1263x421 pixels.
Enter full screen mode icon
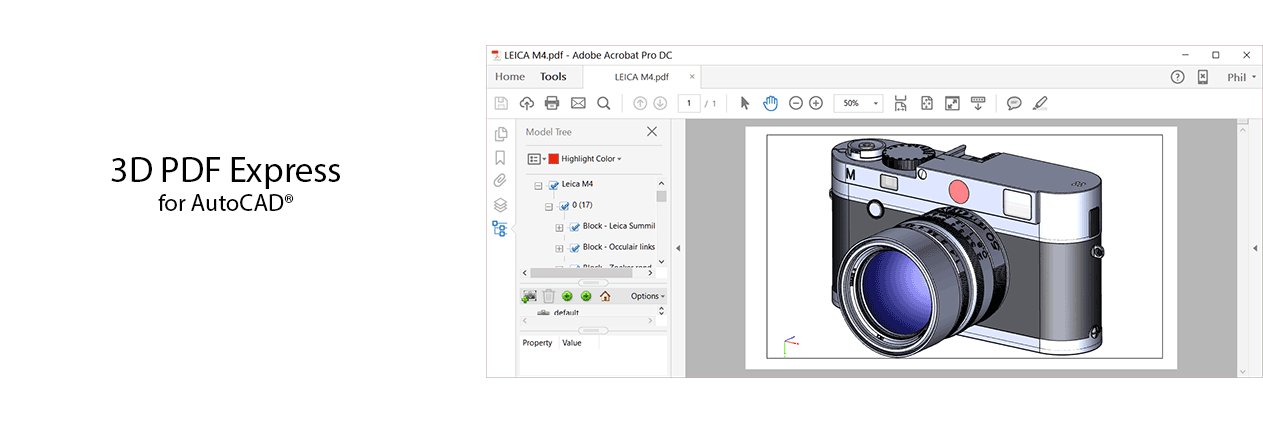click(953, 103)
